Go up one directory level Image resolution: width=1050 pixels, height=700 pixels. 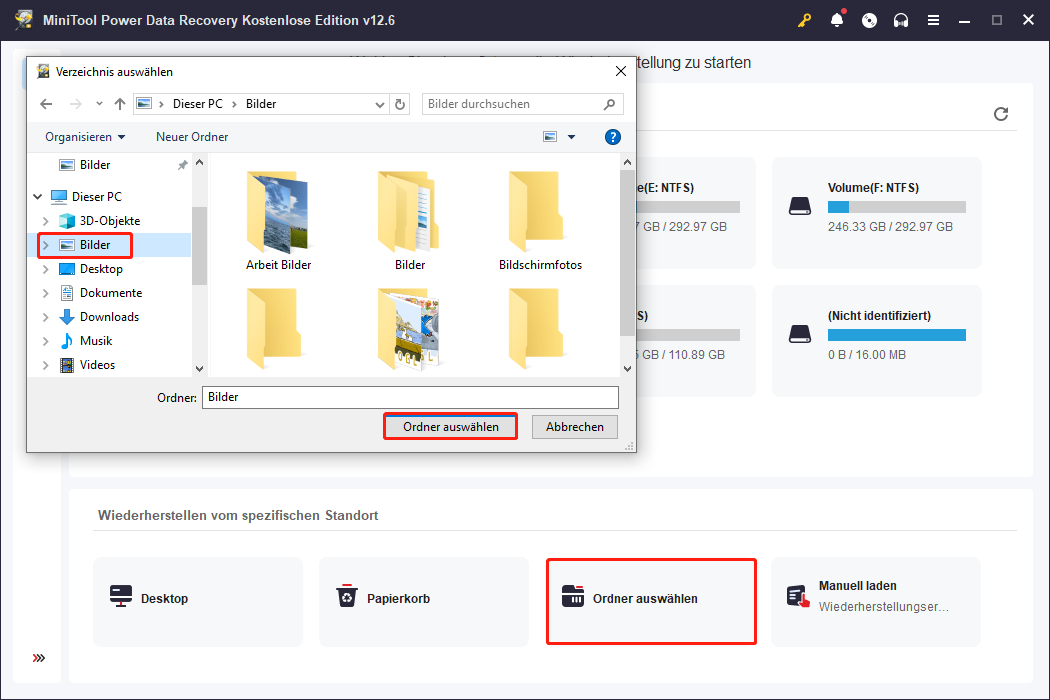pyautogui.click(x=120, y=104)
